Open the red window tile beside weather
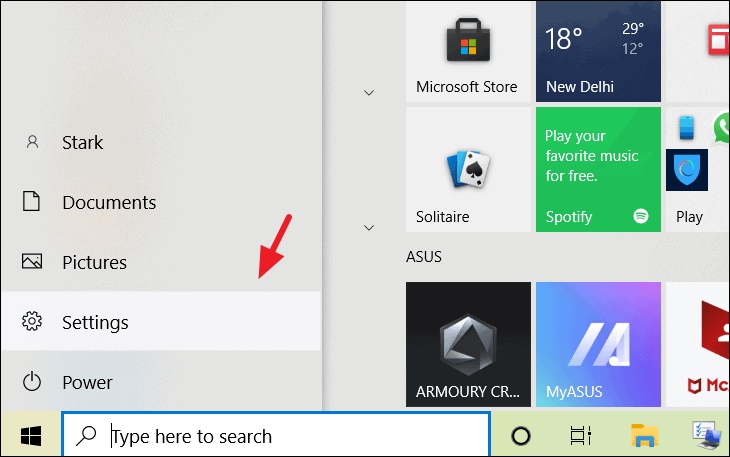The height and width of the screenshot is (457, 730). click(x=697, y=51)
